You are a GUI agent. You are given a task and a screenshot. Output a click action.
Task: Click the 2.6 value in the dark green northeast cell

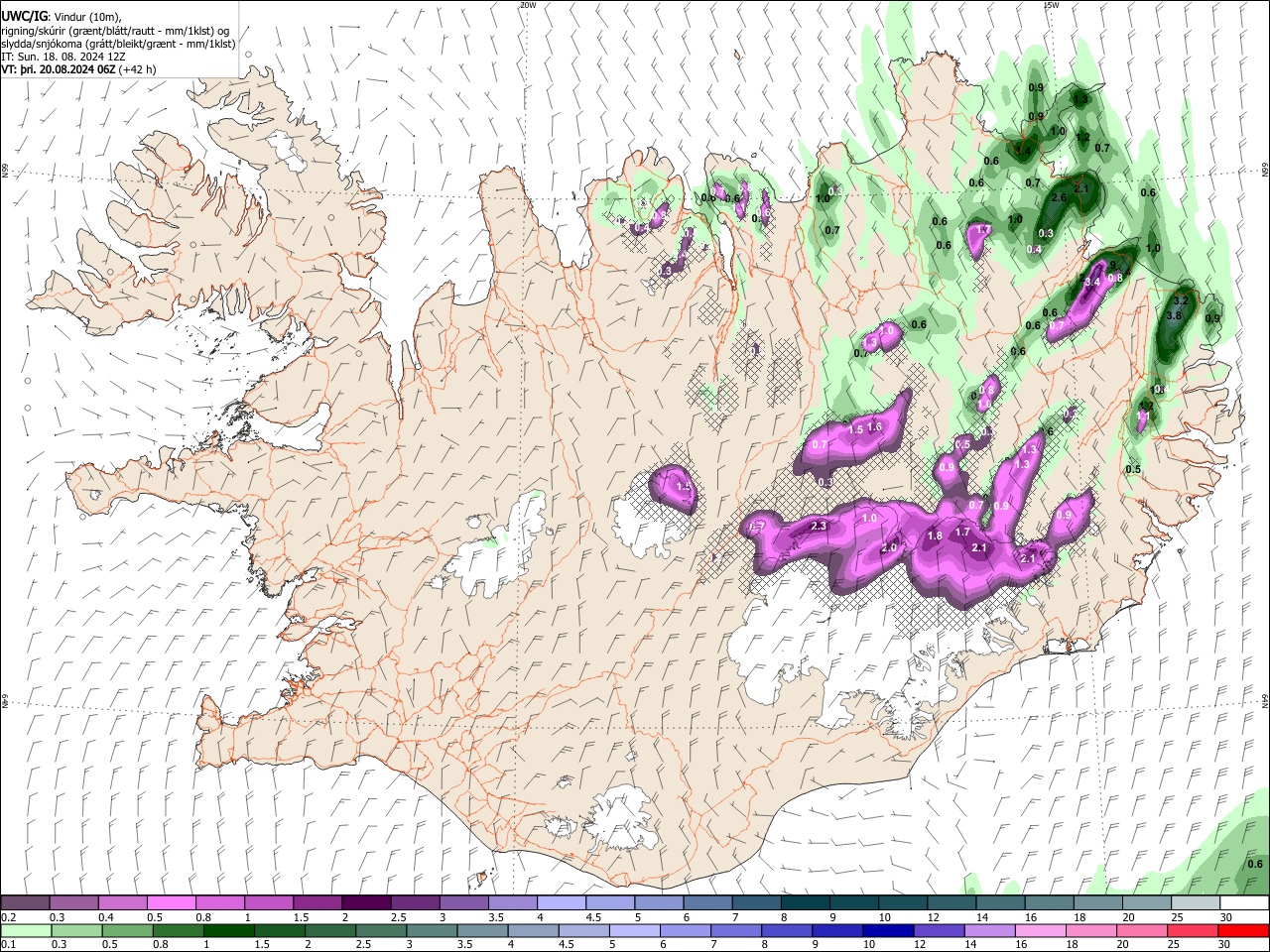(x=1059, y=198)
